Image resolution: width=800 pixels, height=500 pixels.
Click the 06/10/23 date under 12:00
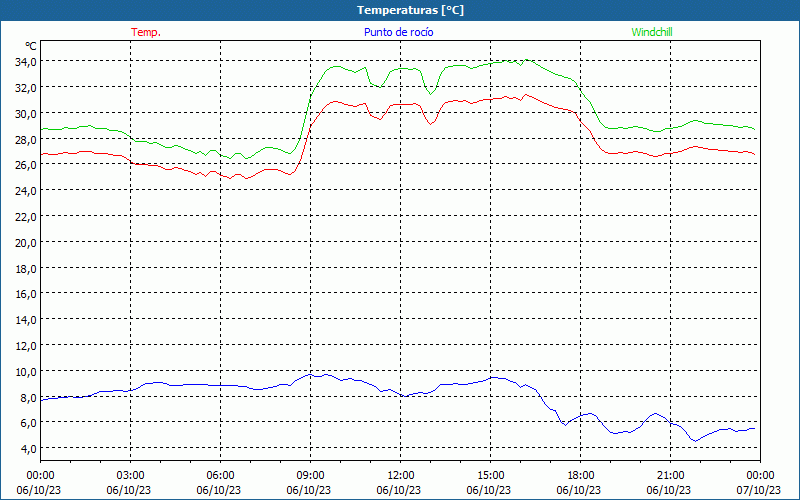[x=399, y=490]
